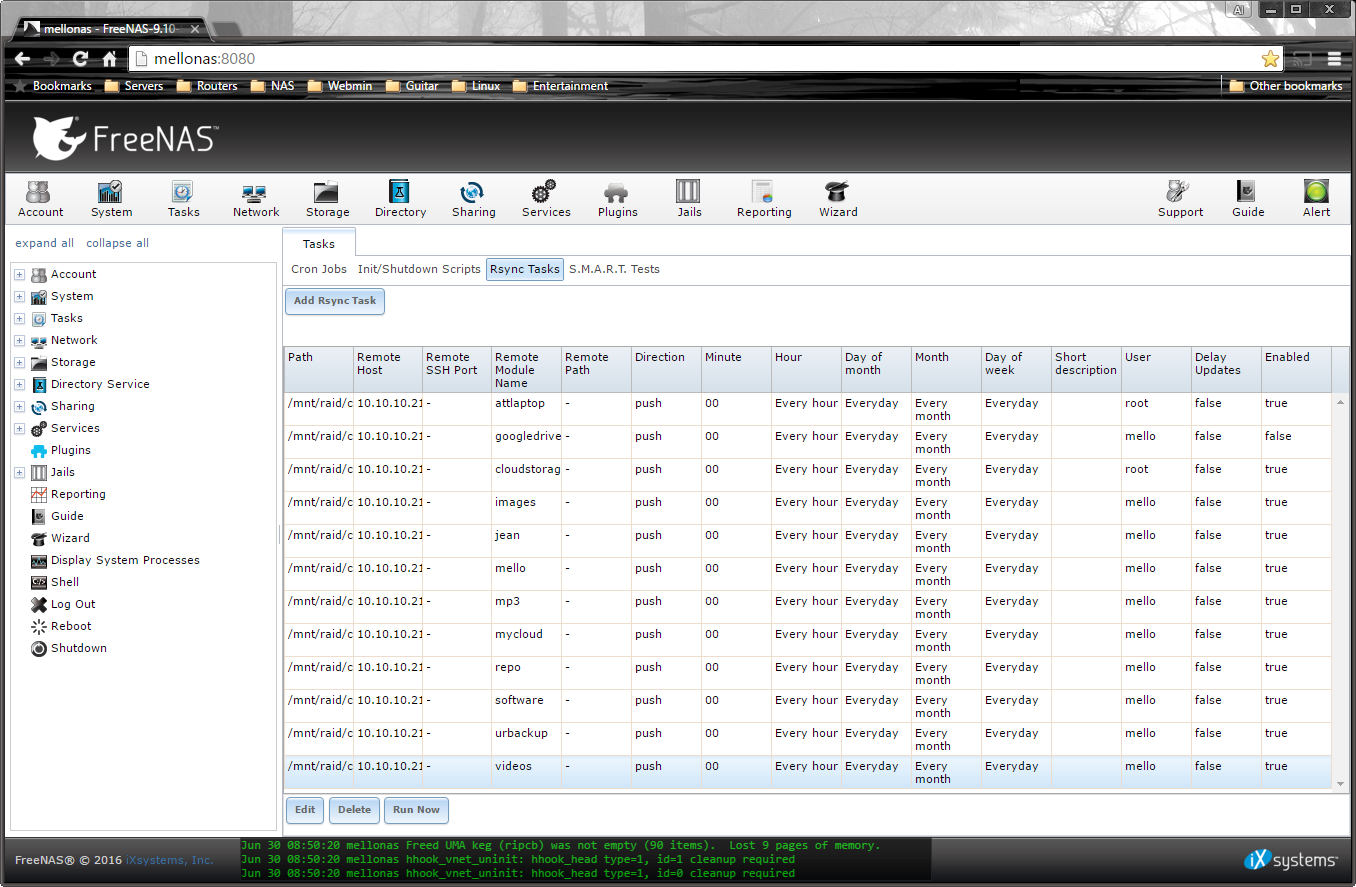This screenshot has width=1356, height=887.
Task: Expand the Sharing tree node
Action: tap(19, 406)
